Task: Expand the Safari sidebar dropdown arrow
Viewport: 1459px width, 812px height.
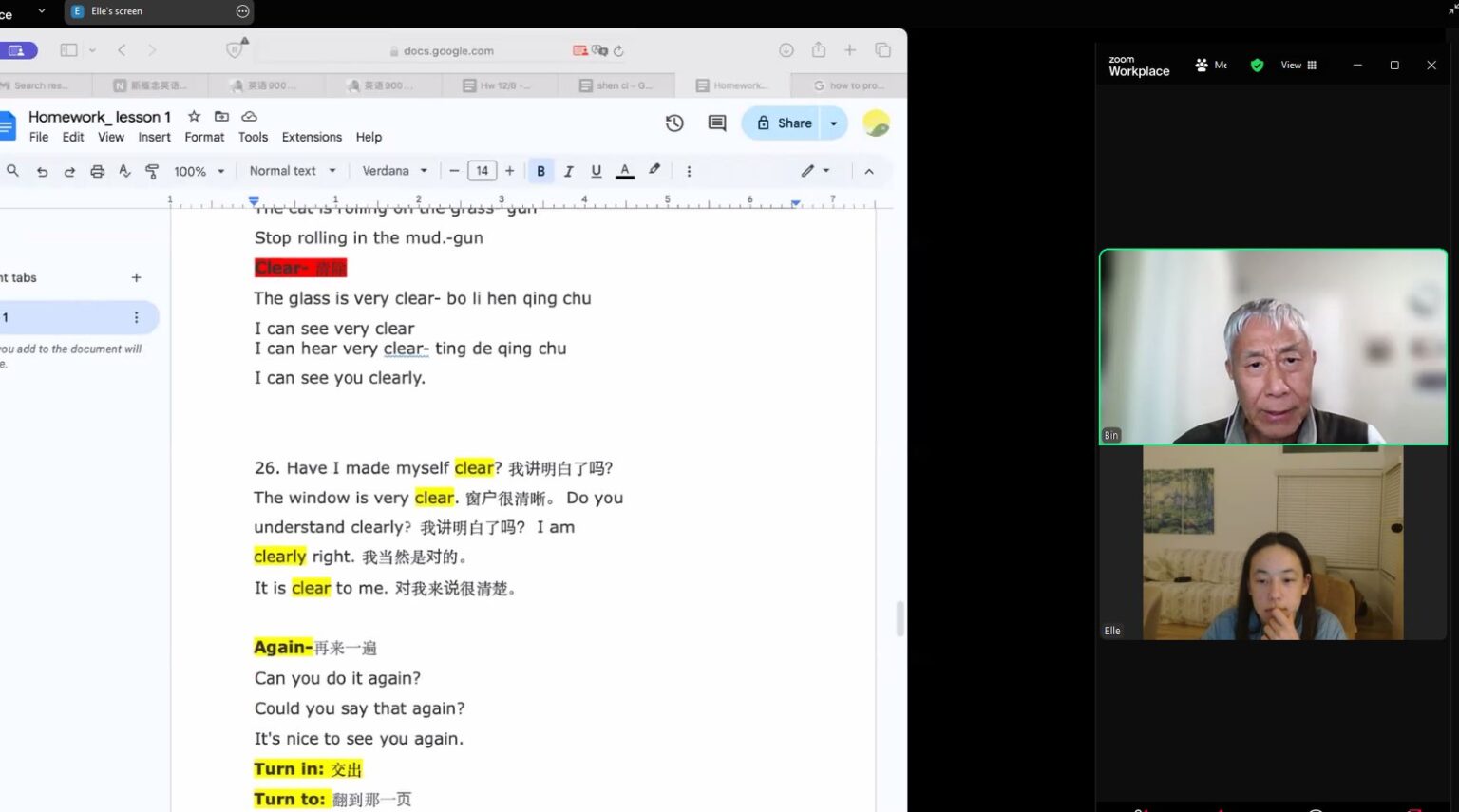Action: (x=92, y=50)
